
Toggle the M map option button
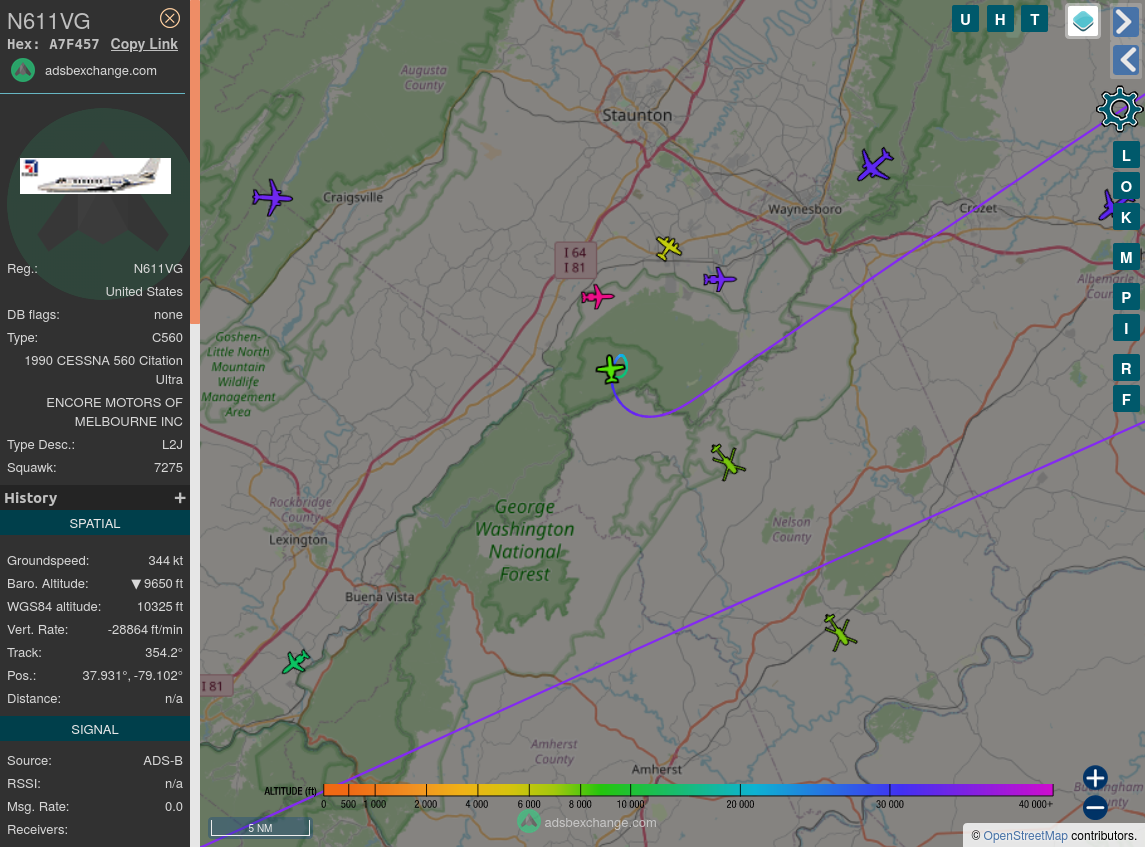(x=1126, y=258)
